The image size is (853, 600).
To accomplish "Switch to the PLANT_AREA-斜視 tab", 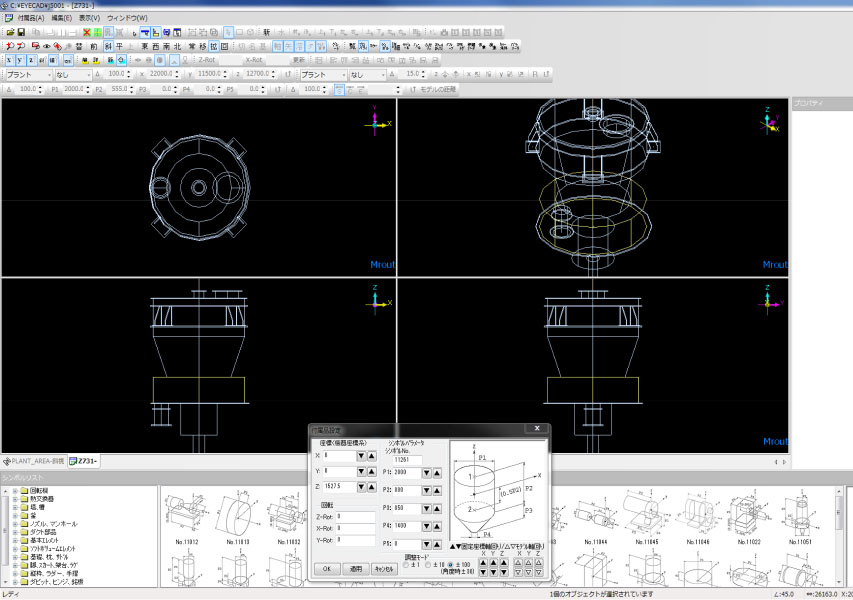I will (x=34, y=461).
